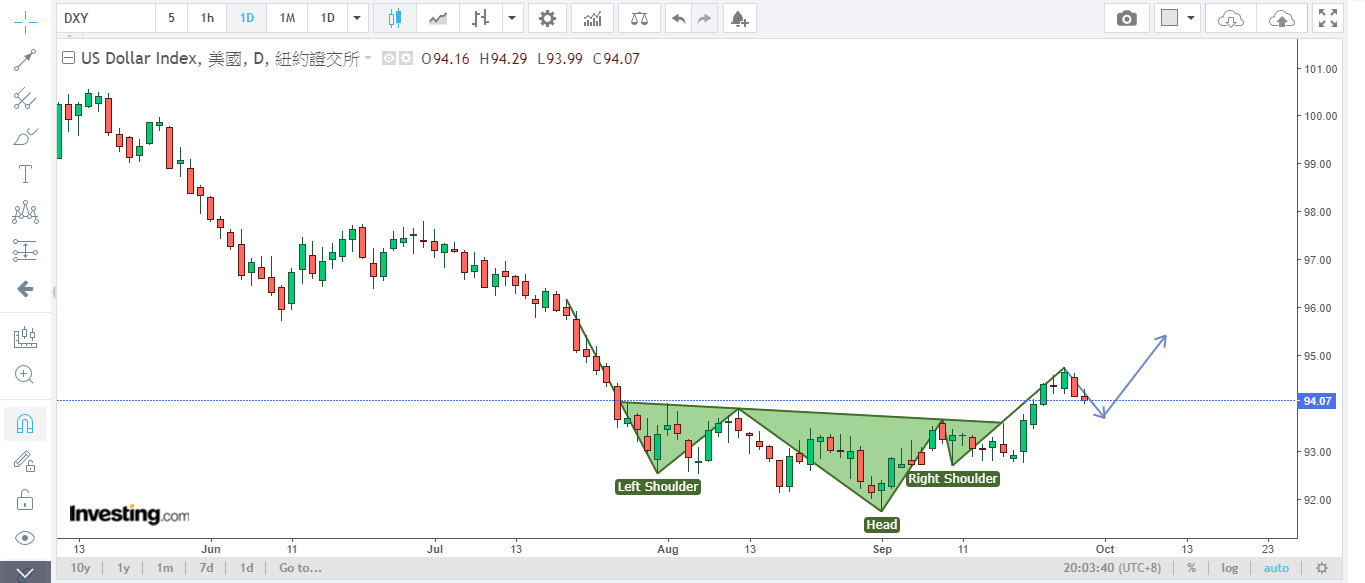Toggle log scale
The height and width of the screenshot is (583, 1365).
1229,568
